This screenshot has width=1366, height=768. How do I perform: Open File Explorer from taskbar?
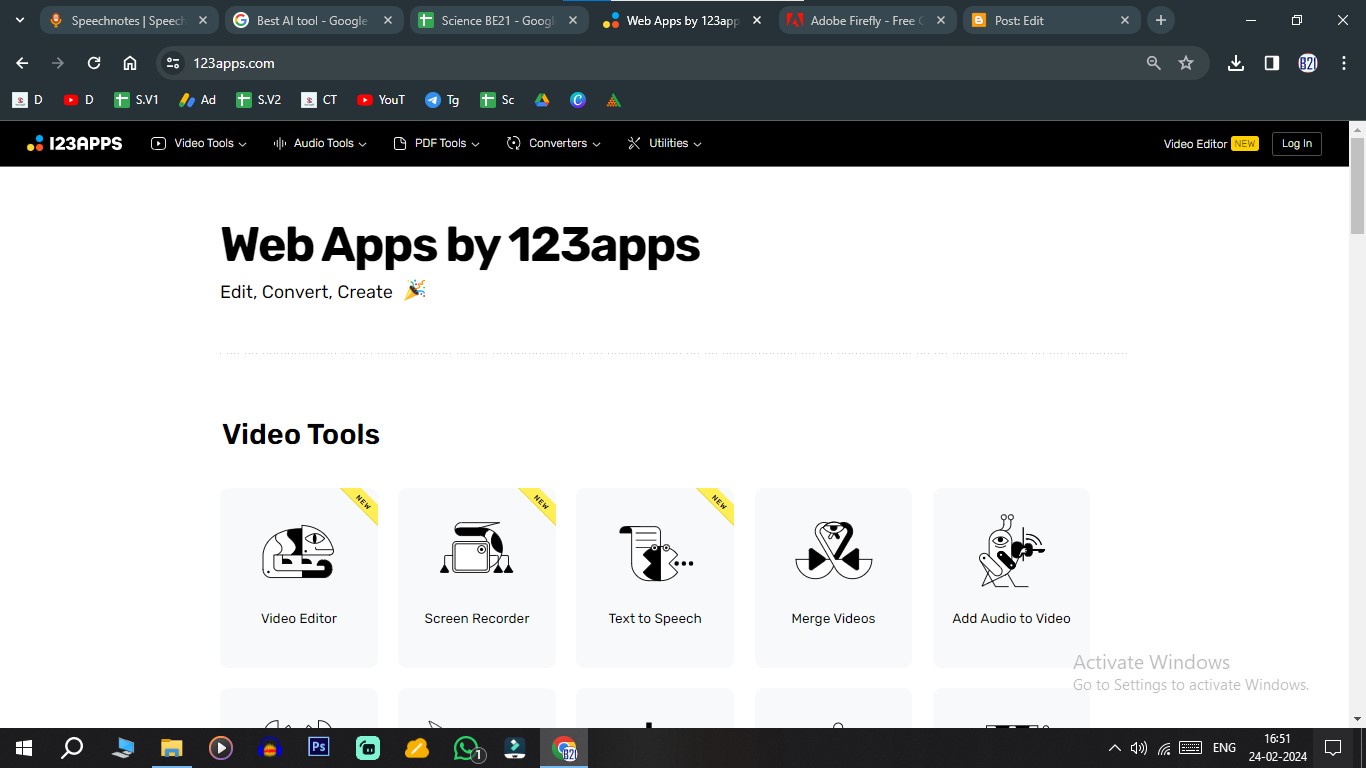pos(172,748)
